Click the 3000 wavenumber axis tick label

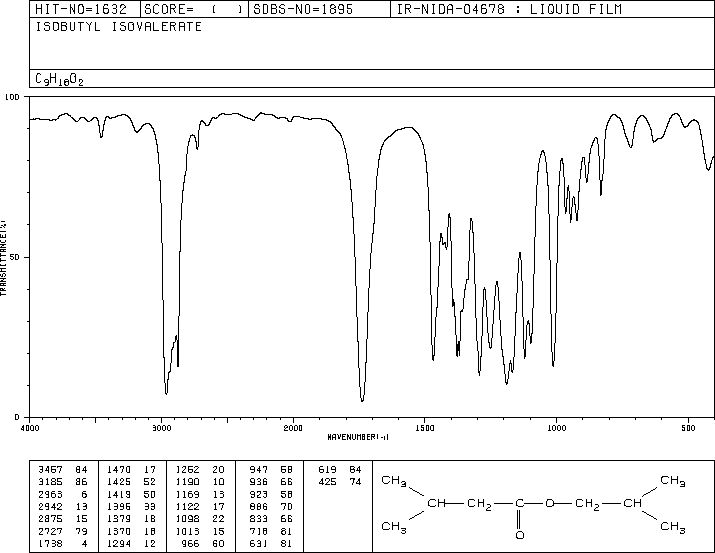[x=161, y=428]
